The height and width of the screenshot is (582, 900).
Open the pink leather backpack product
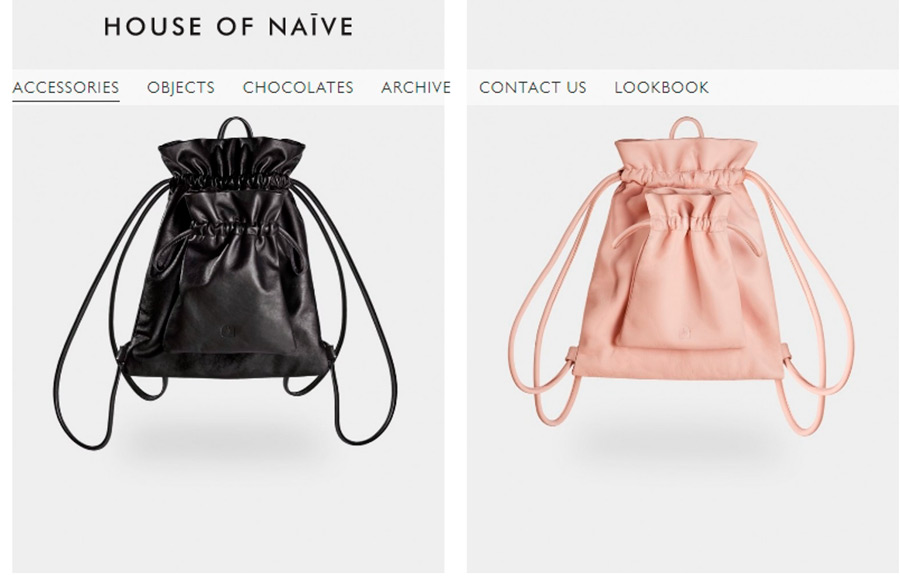coord(681,276)
